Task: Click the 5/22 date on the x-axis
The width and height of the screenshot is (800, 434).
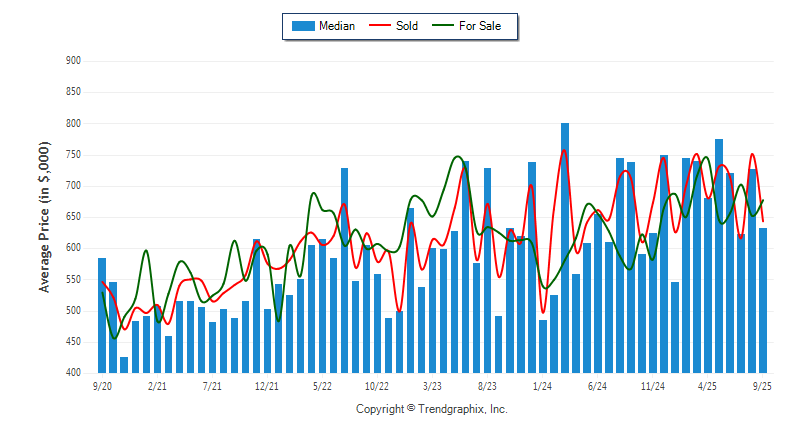Action: pyautogui.click(x=322, y=385)
